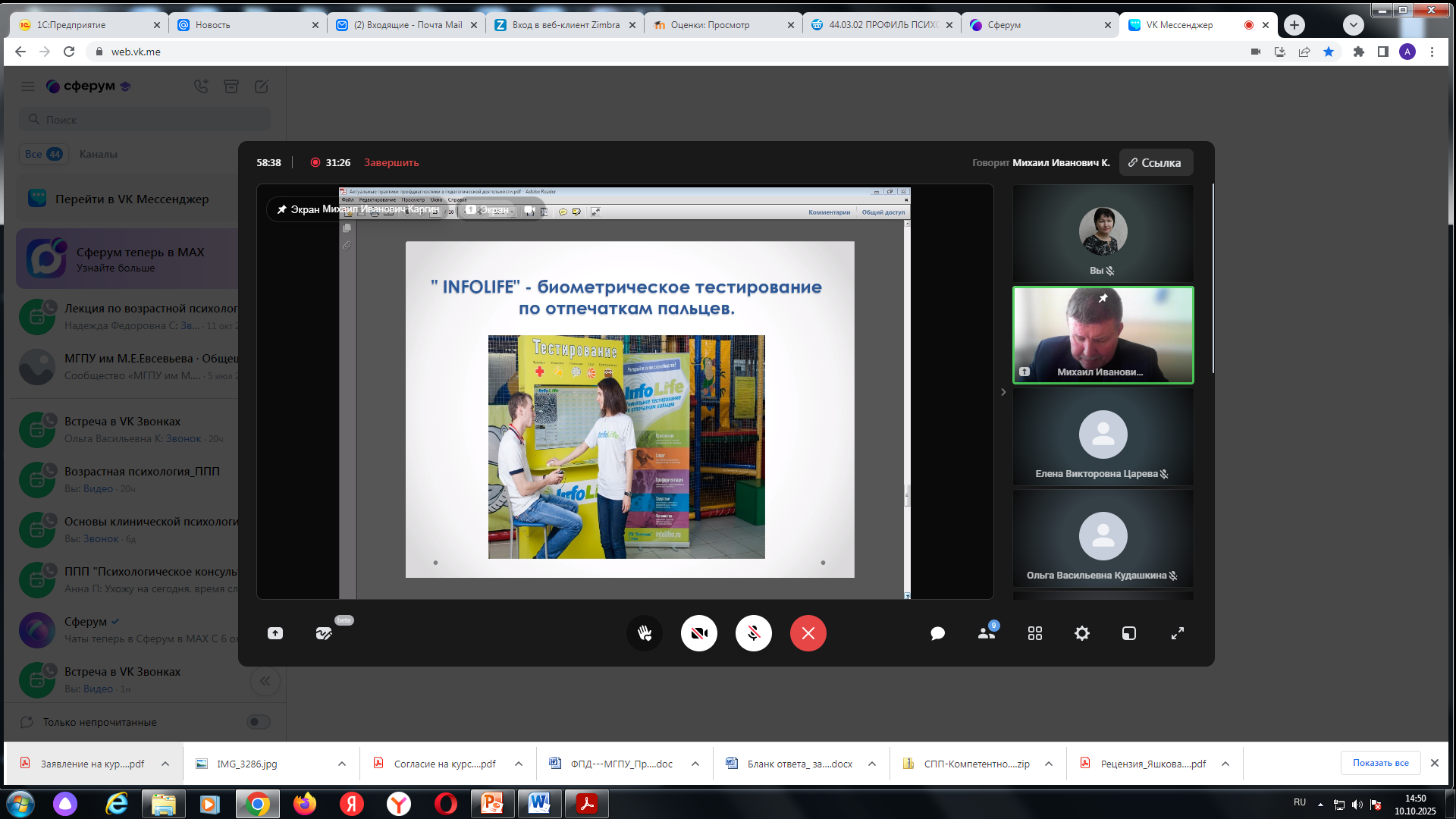
Task: Click share screen icon in call
Action: pyautogui.click(x=275, y=633)
